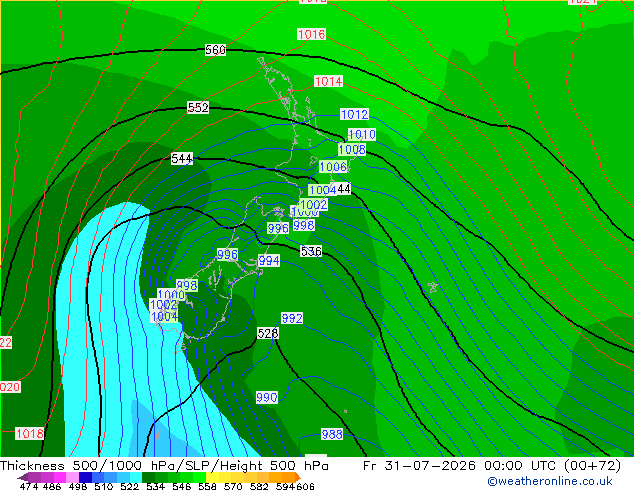Click the forecast date 'Fr 31-07-2026 00:00 UTC (00+72)'
This screenshot has width=634, height=490.
click(492, 466)
